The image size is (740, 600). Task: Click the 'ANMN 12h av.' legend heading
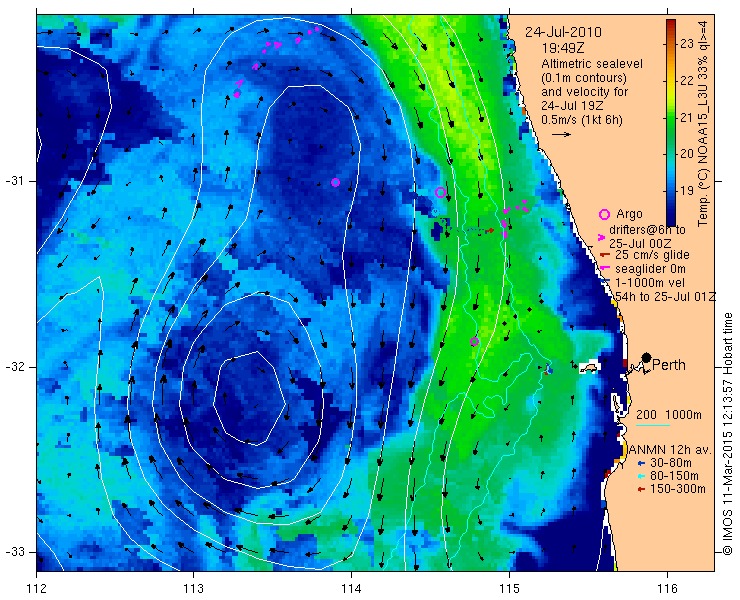(x=671, y=449)
